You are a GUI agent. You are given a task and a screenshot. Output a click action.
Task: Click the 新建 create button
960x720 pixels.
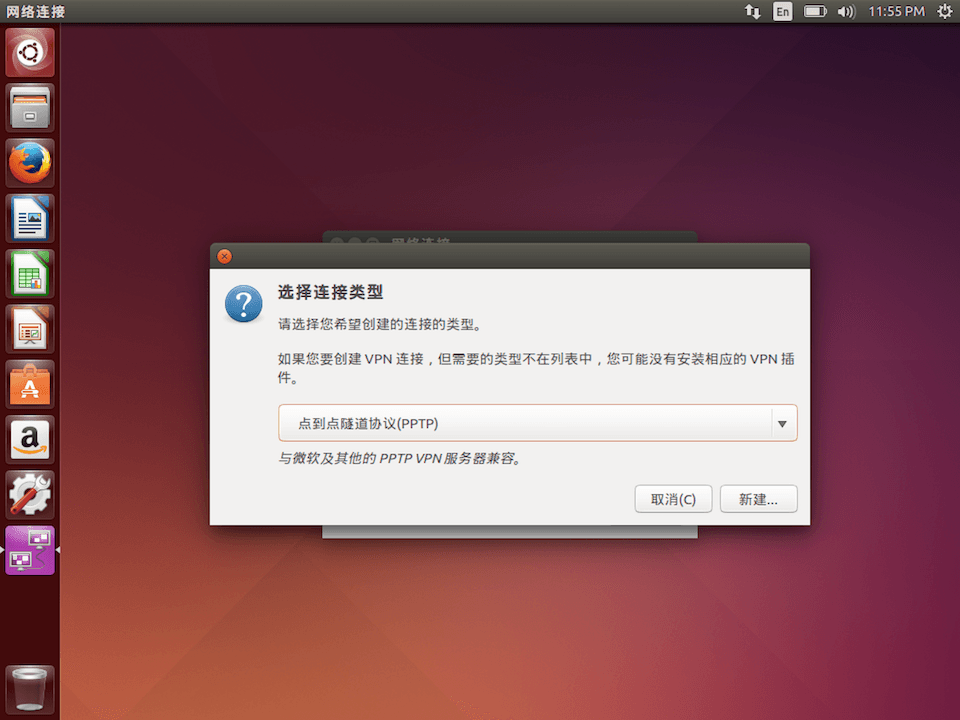(758, 498)
